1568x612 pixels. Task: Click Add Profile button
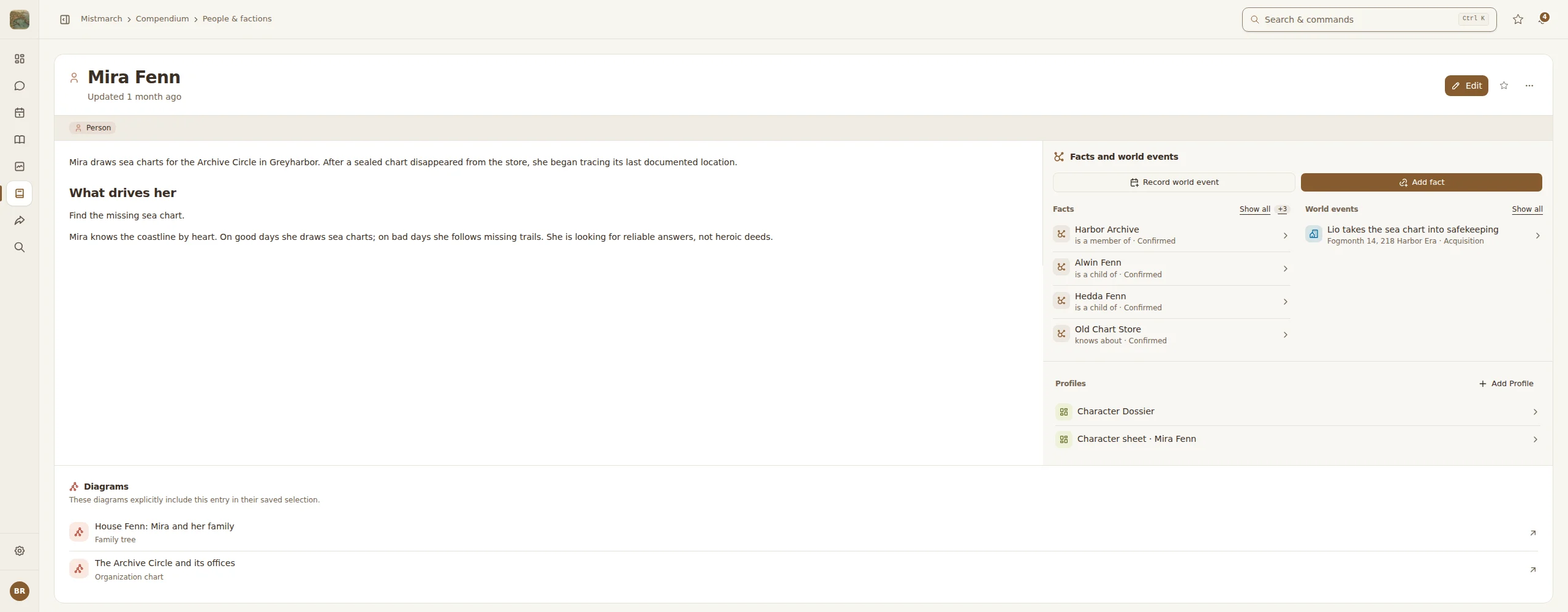[x=1506, y=384]
